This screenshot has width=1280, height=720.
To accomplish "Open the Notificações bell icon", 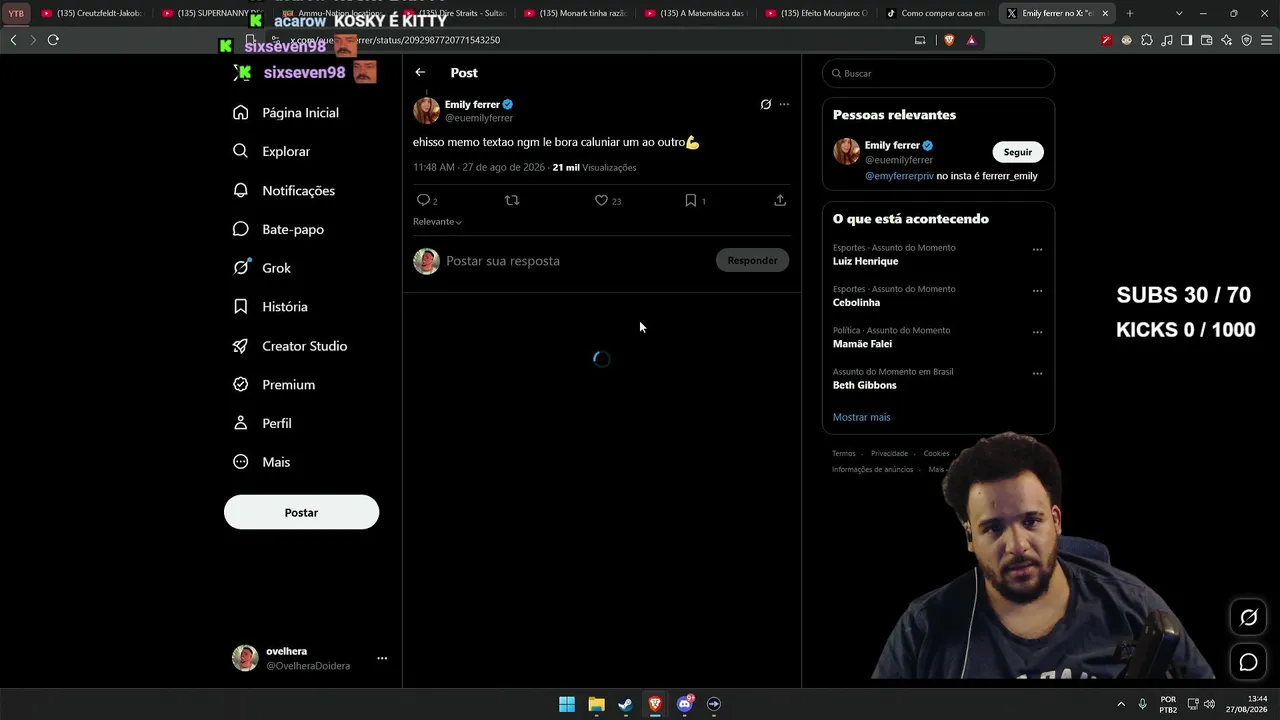I will point(240,190).
